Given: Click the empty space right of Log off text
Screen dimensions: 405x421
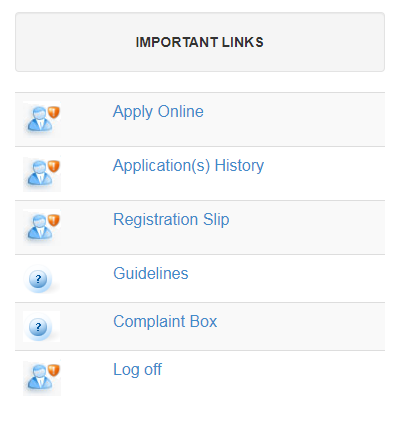Looking at the screenshot, I should coord(274,377).
